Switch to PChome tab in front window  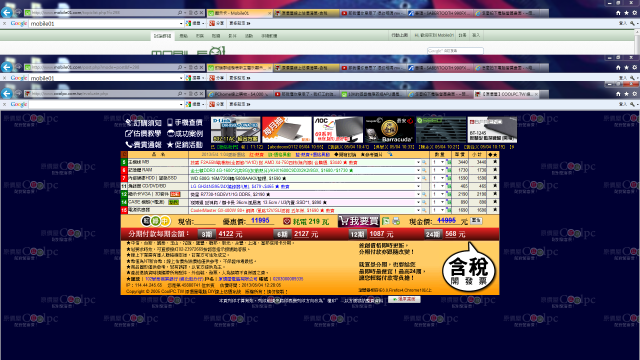click(x=239, y=94)
